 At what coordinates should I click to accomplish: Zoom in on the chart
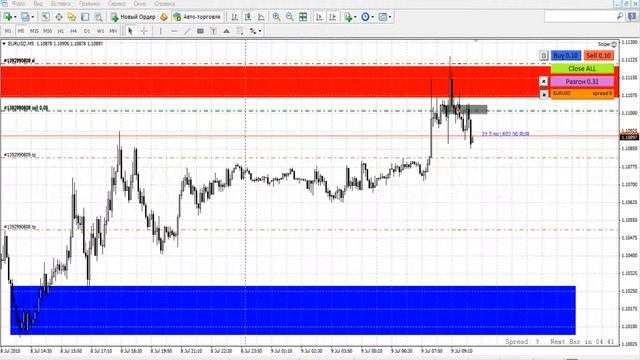pos(276,17)
